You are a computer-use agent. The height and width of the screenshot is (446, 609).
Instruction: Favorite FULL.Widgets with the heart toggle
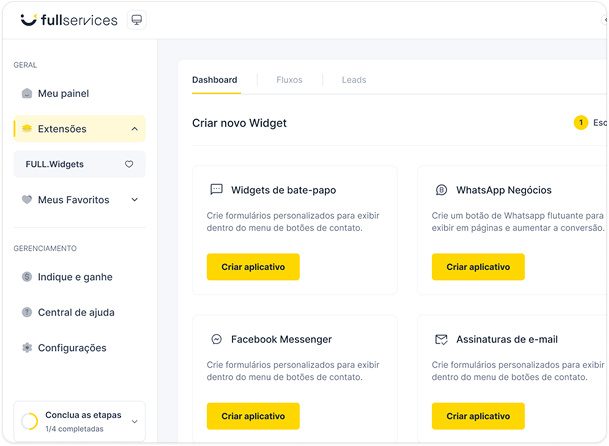(x=129, y=164)
